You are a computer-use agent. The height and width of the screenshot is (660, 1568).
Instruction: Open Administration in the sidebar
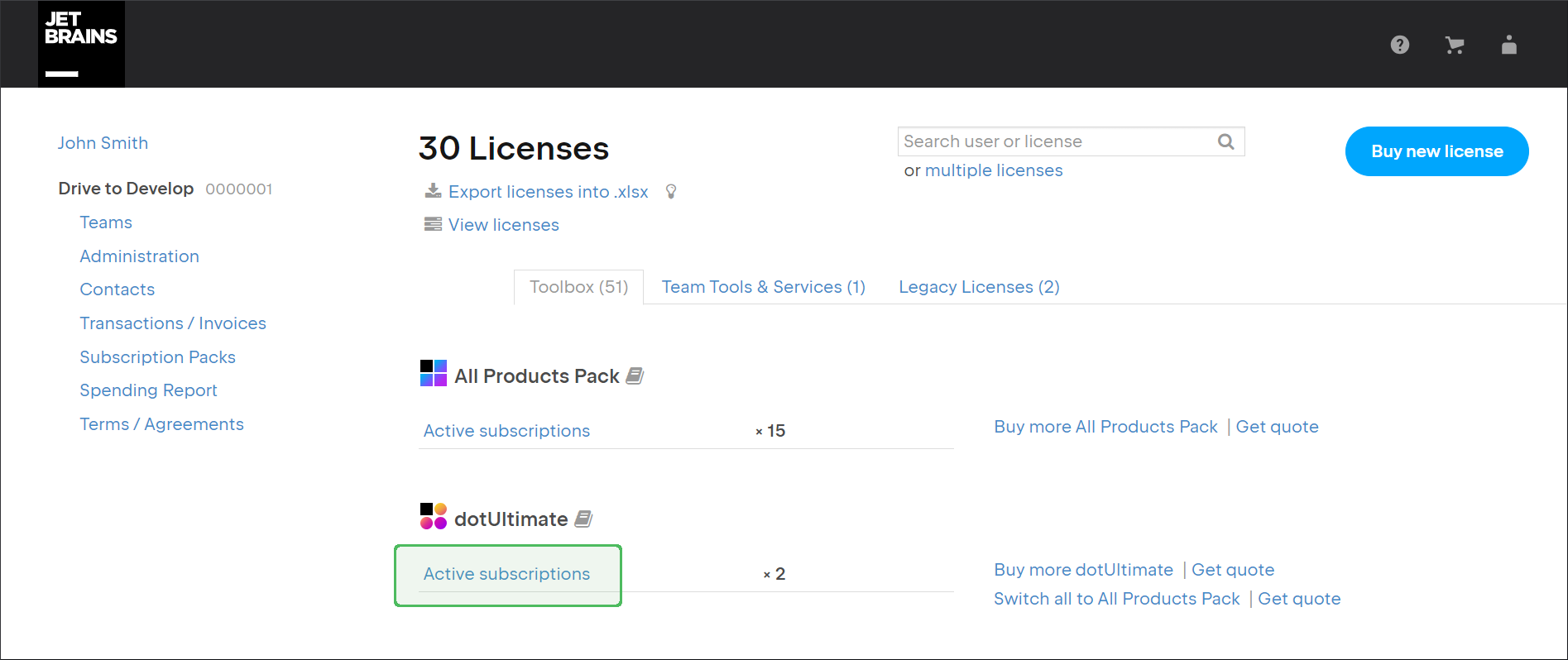coord(139,256)
